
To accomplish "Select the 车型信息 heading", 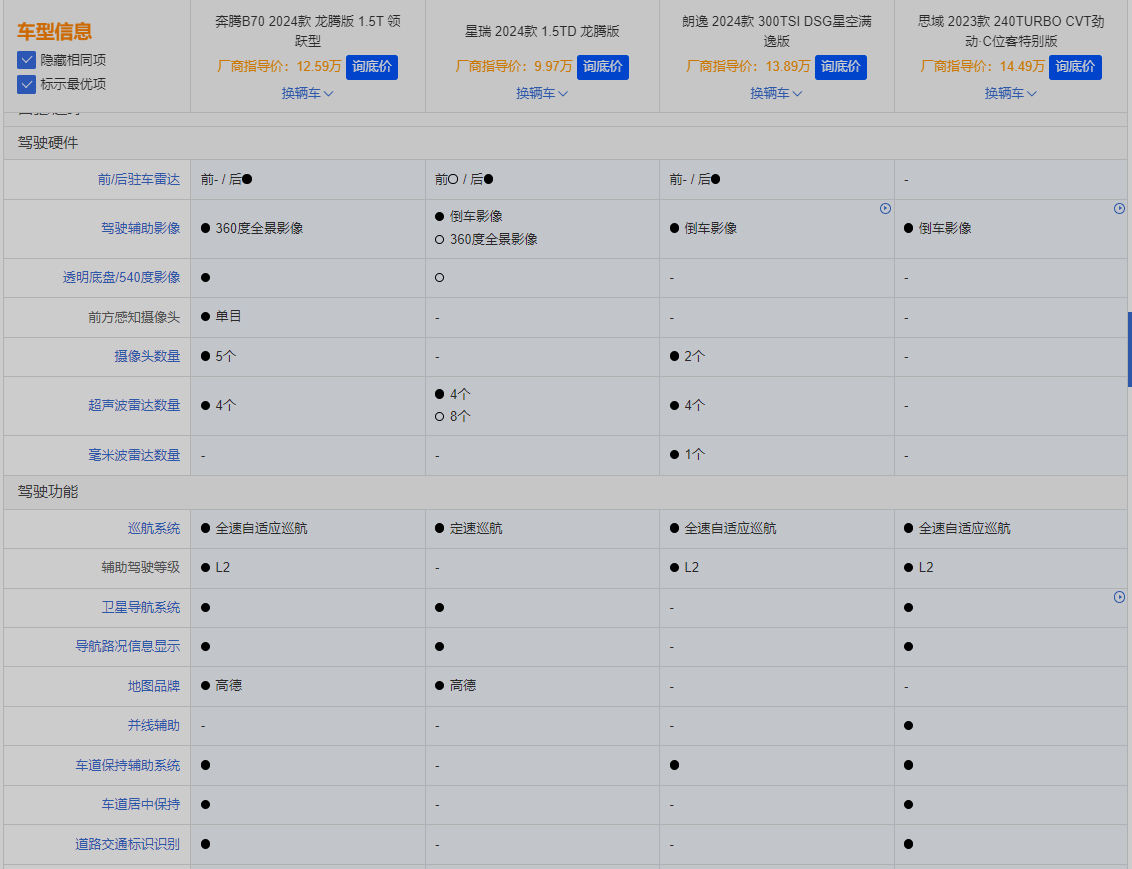I will 55,32.
